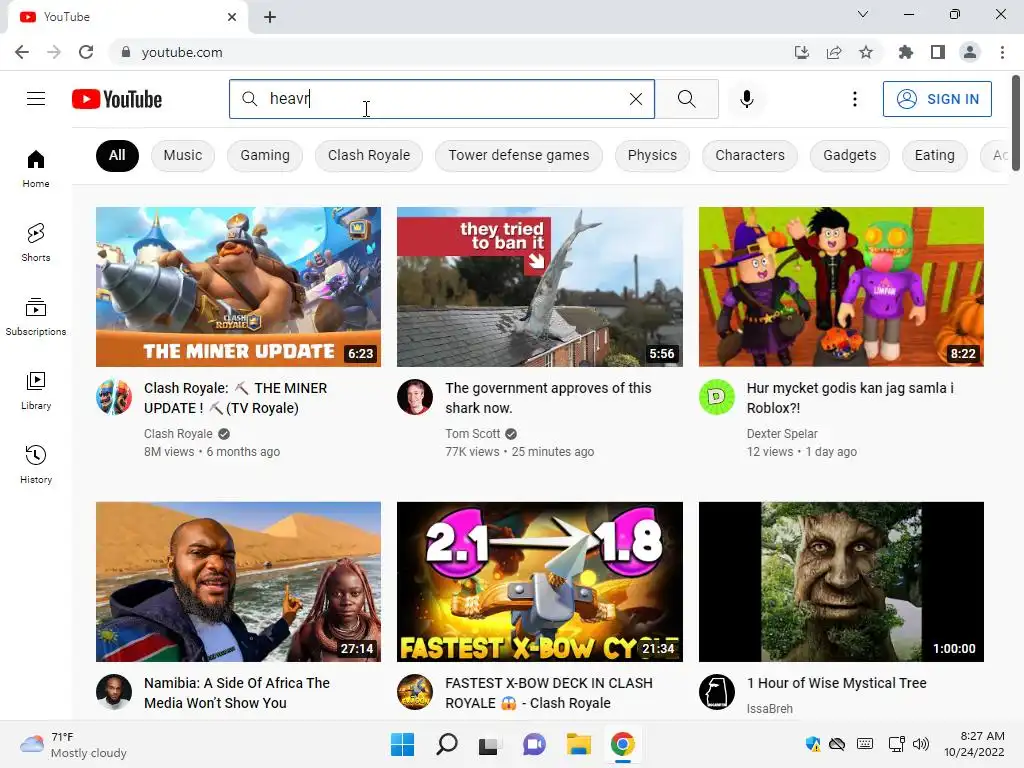Select the Gaming filter chip

pyautogui.click(x=264, y=155)
